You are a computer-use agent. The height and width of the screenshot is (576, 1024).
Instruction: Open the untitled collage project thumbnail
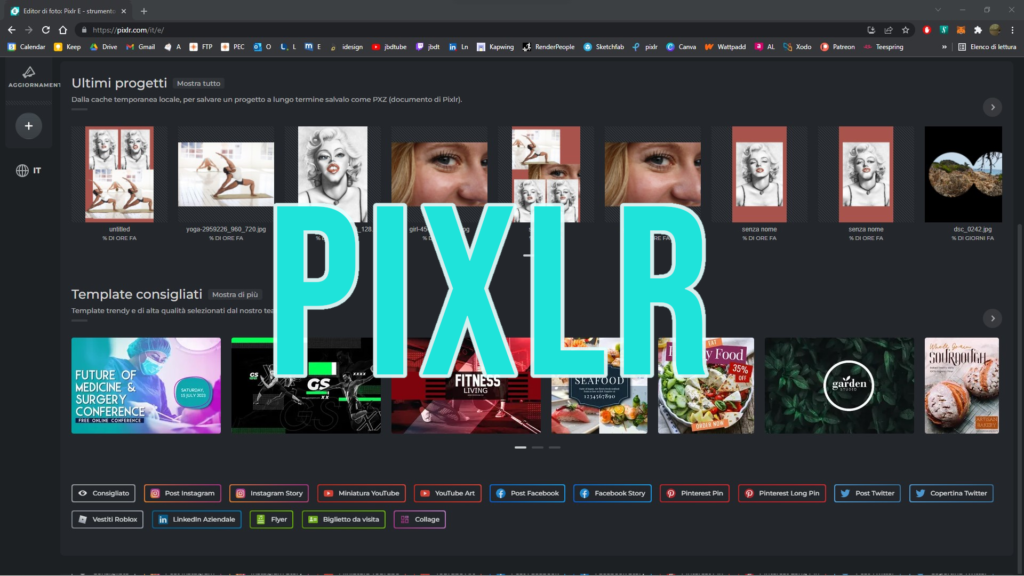[120, 174]
